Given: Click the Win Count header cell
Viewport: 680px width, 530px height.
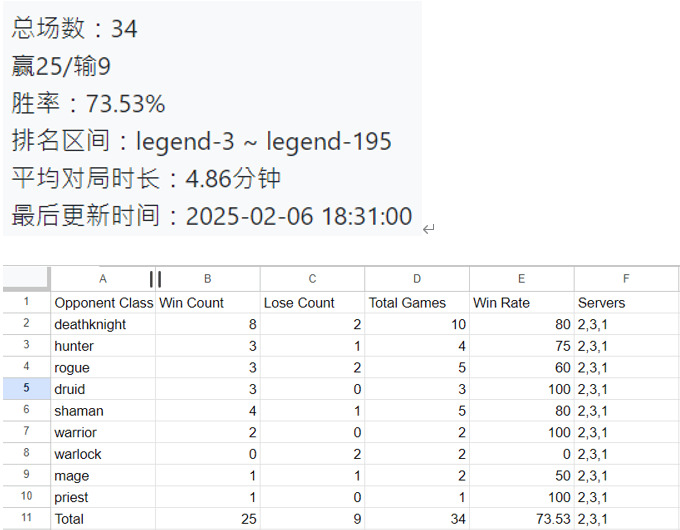Looking at the screenshot, I should (207, 302).
